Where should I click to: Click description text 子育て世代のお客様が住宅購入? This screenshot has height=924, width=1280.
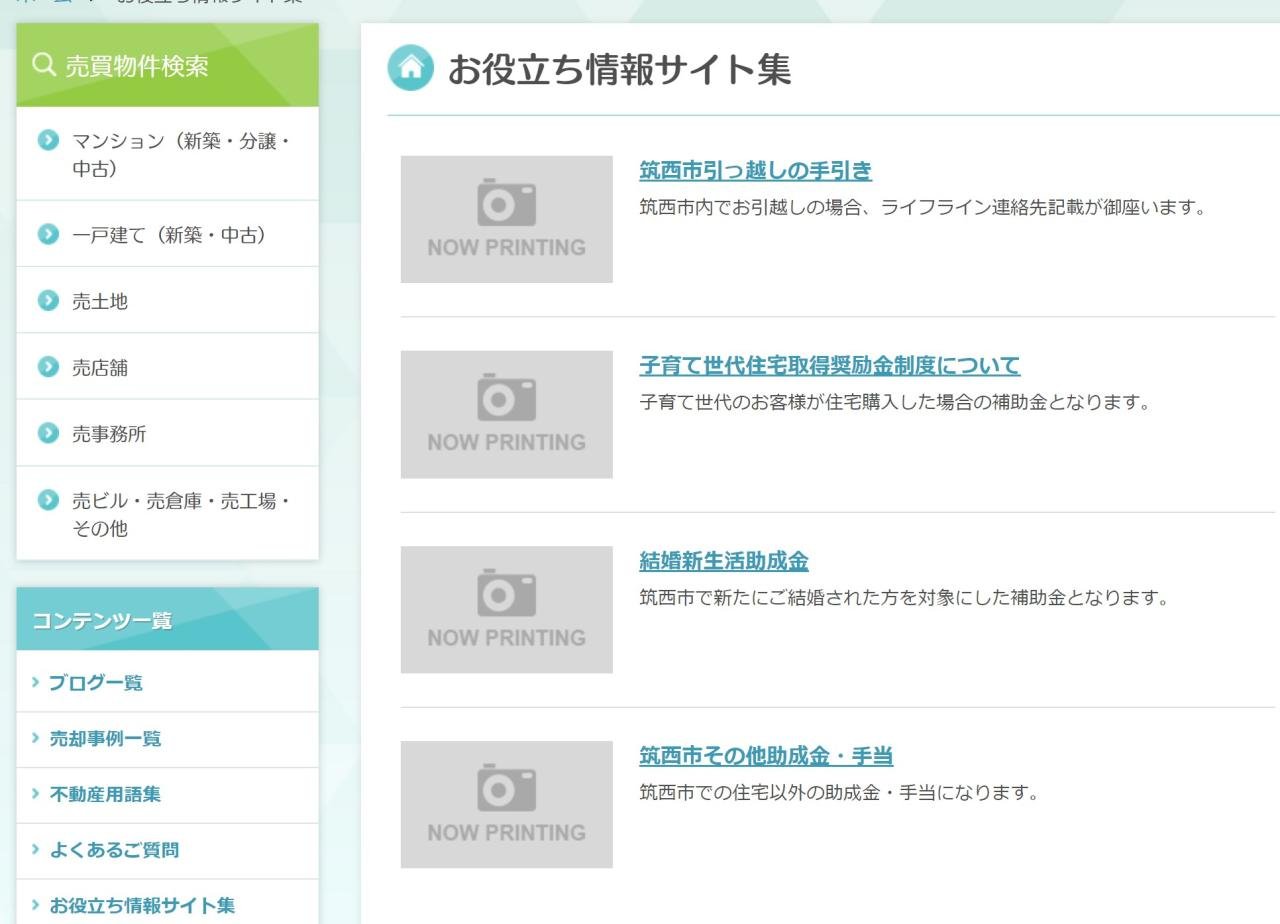click(895, 404)
